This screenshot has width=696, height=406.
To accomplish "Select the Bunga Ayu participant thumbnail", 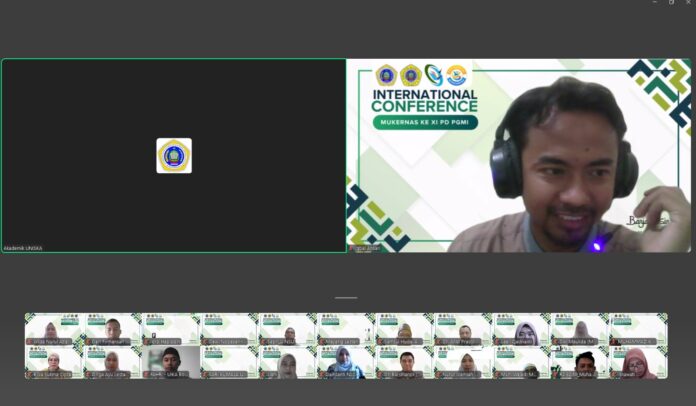I will click(x=112, y=363).
